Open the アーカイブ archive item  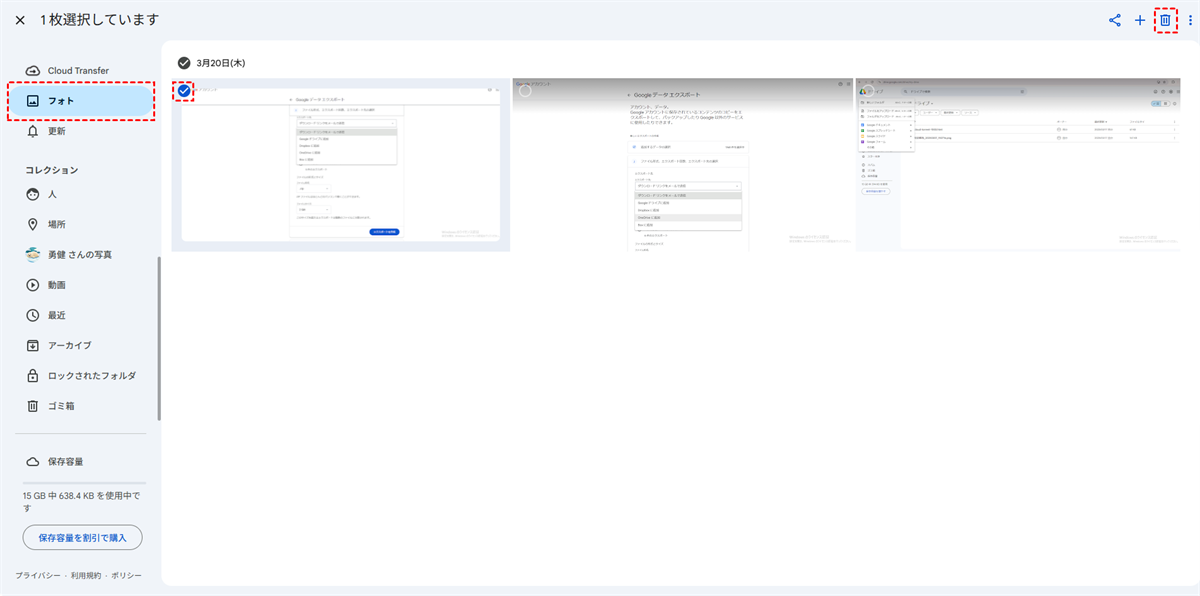[x=69, y=345]
